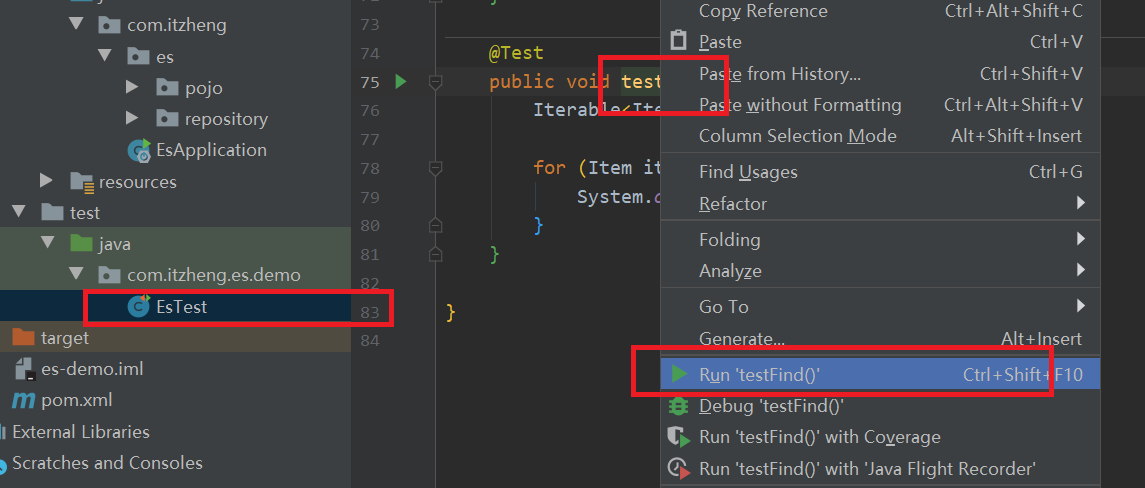Select pom.xml in the project tree

pos(77,400)
